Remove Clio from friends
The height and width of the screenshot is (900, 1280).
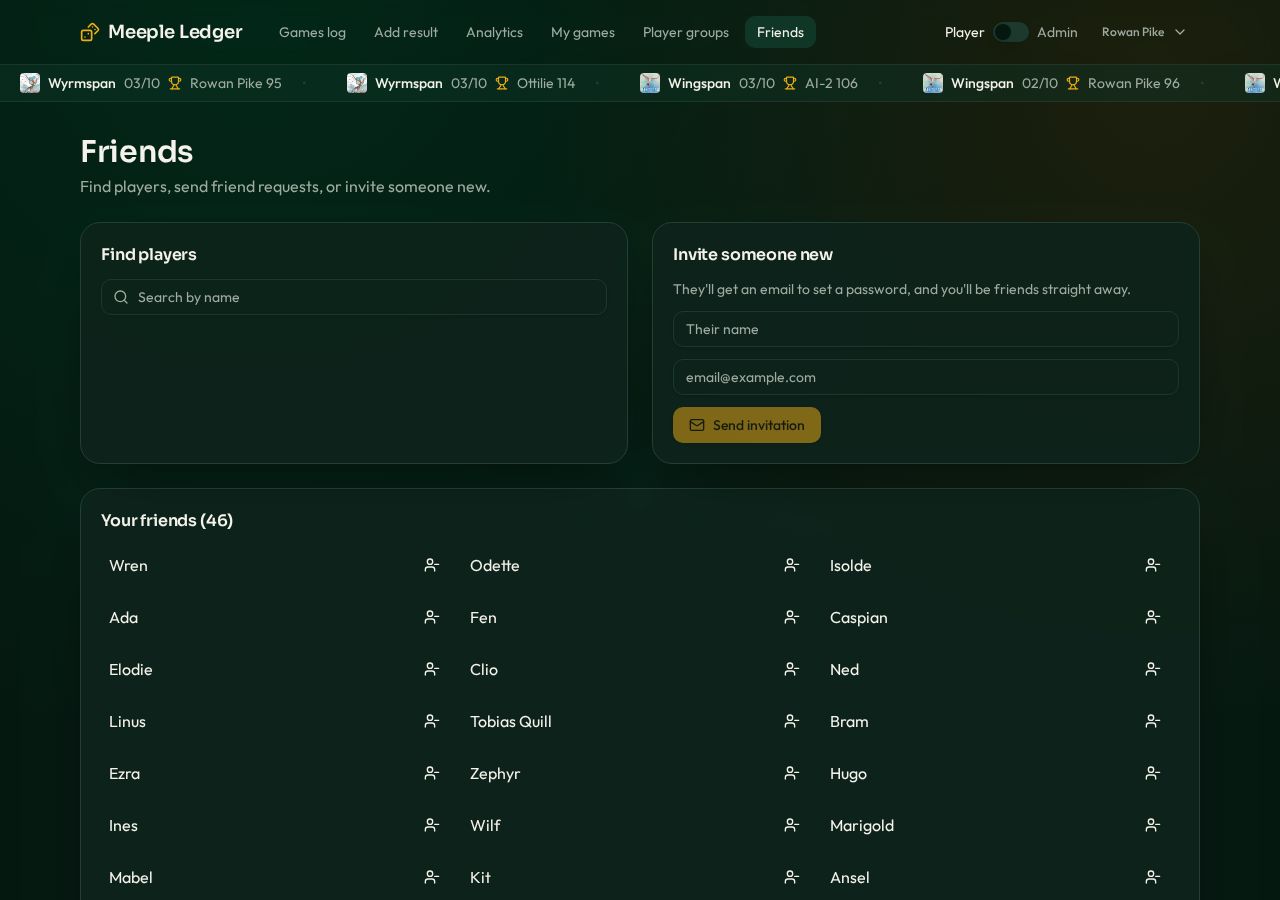pyautogui.click(x=792, y=669)
